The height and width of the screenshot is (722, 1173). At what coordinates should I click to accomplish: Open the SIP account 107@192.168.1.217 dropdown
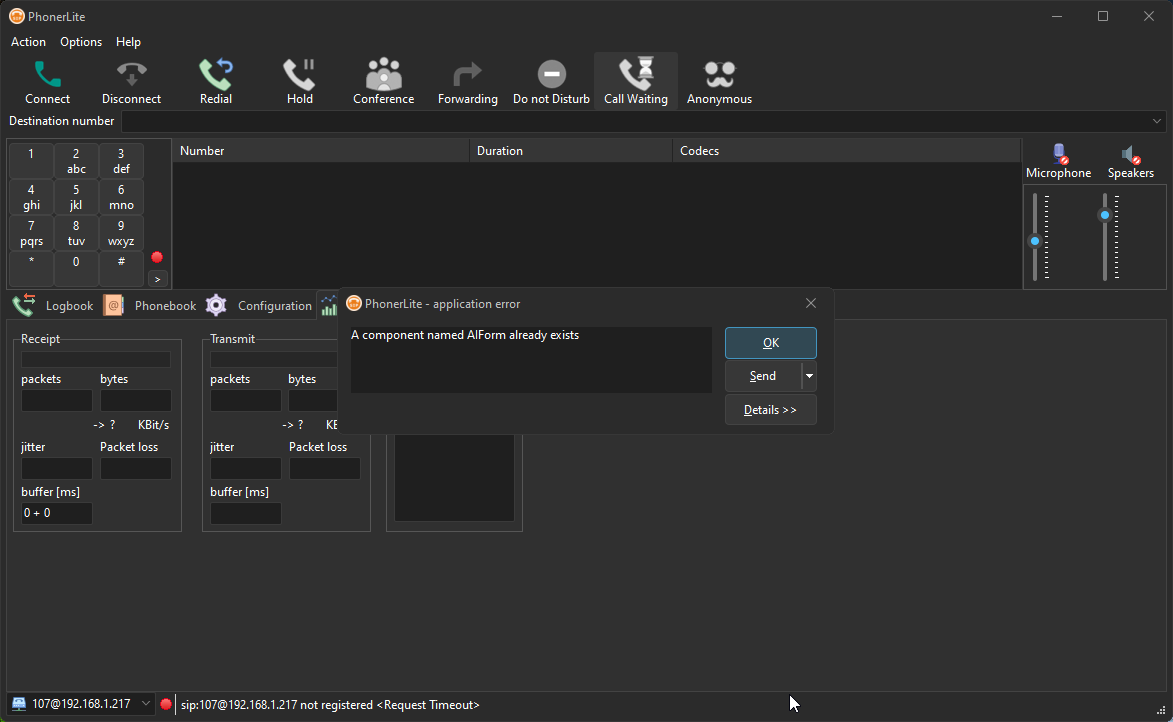pos(145,704)
